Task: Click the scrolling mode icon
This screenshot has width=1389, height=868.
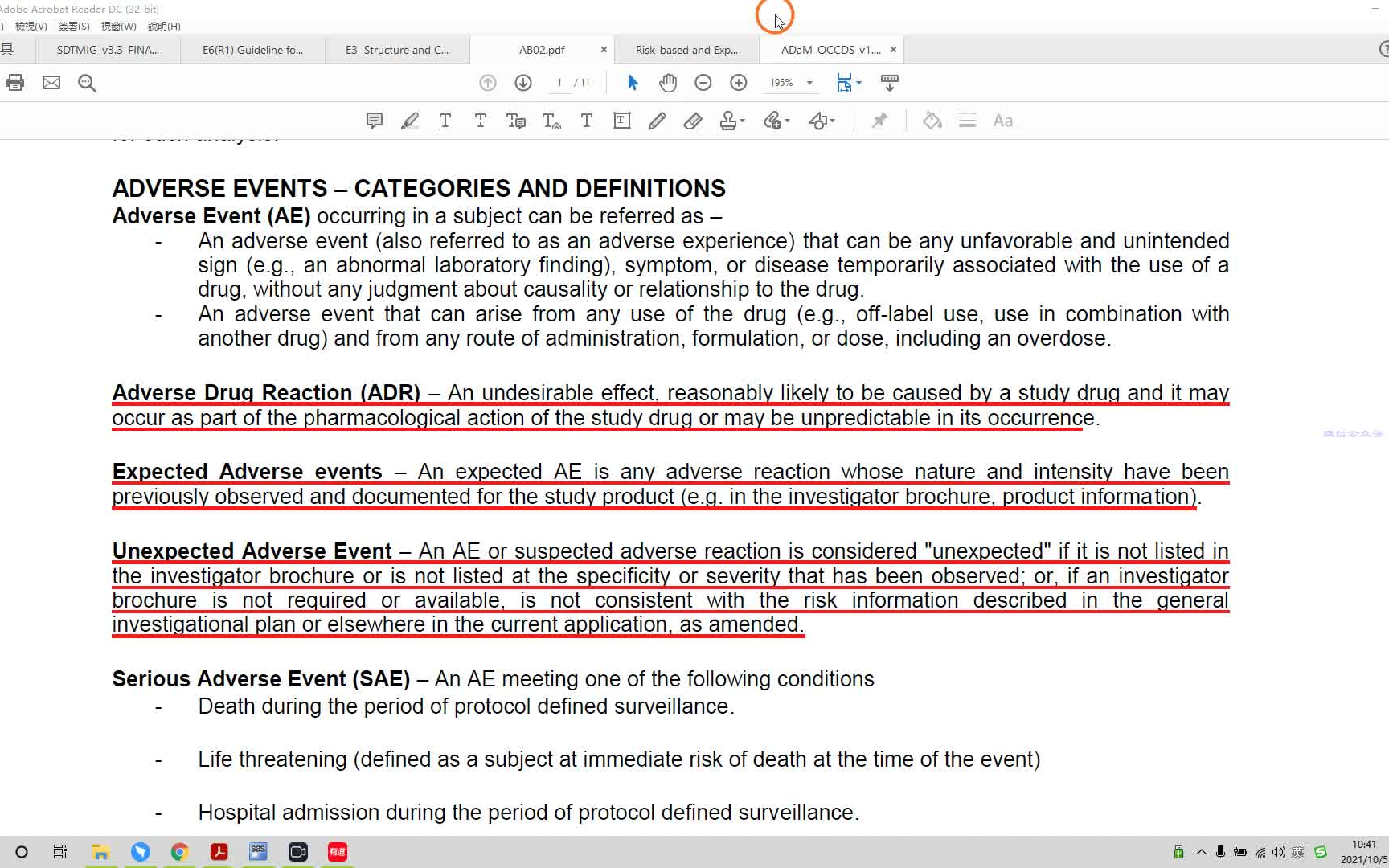Action: point(890,83)
